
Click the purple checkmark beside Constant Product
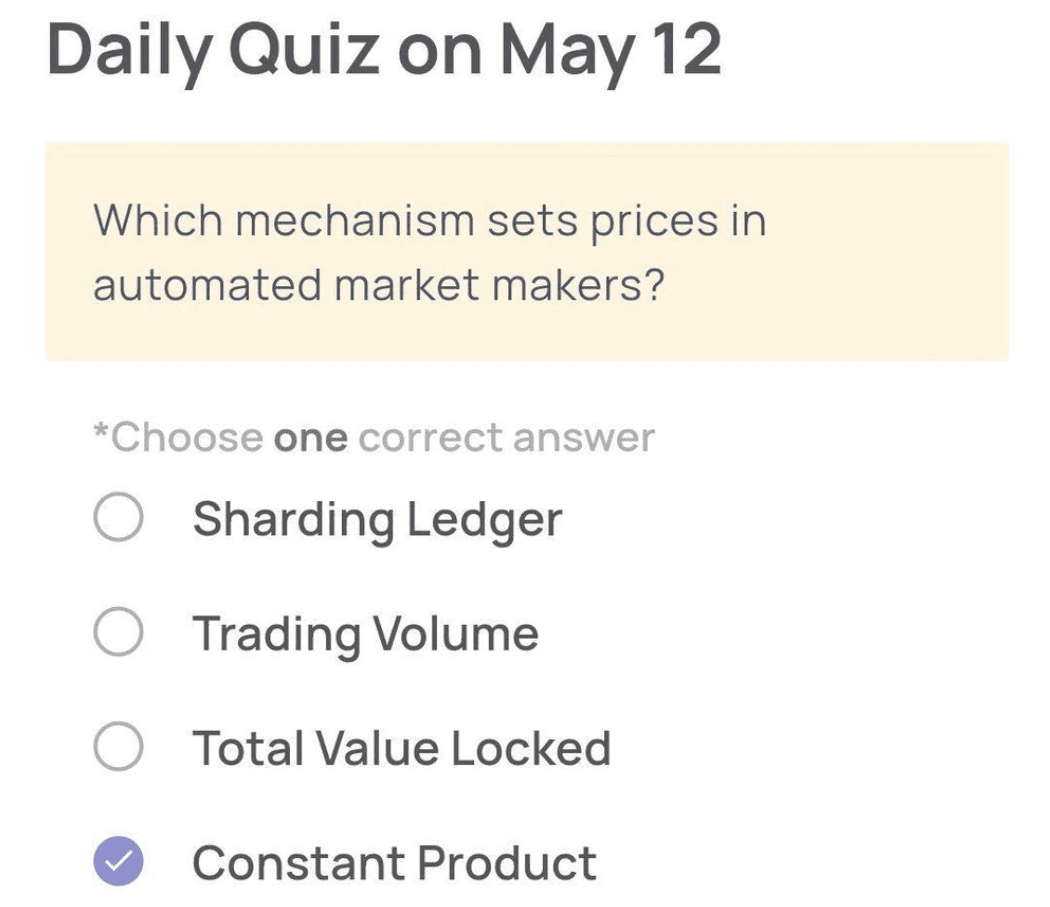pos(119,863)
